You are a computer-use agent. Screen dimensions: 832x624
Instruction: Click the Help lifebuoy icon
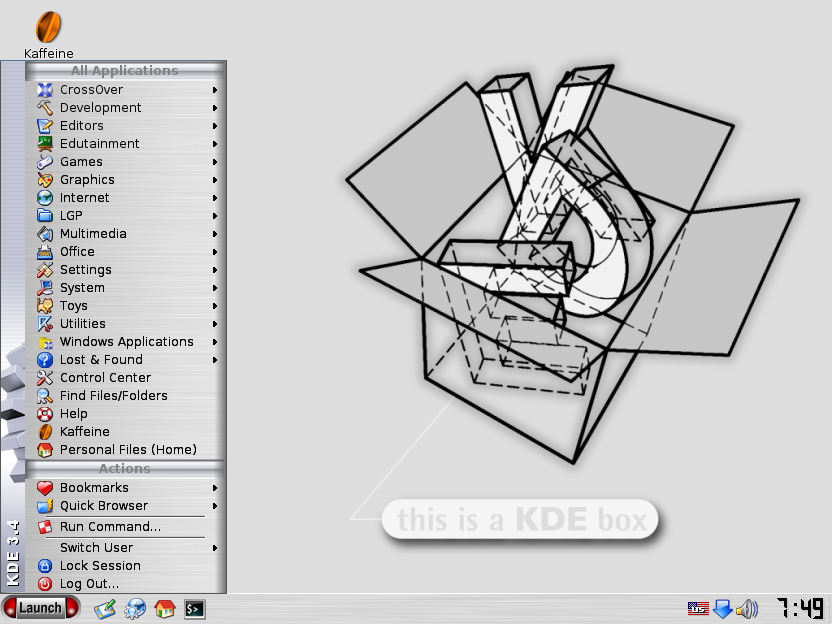point(45,414)
